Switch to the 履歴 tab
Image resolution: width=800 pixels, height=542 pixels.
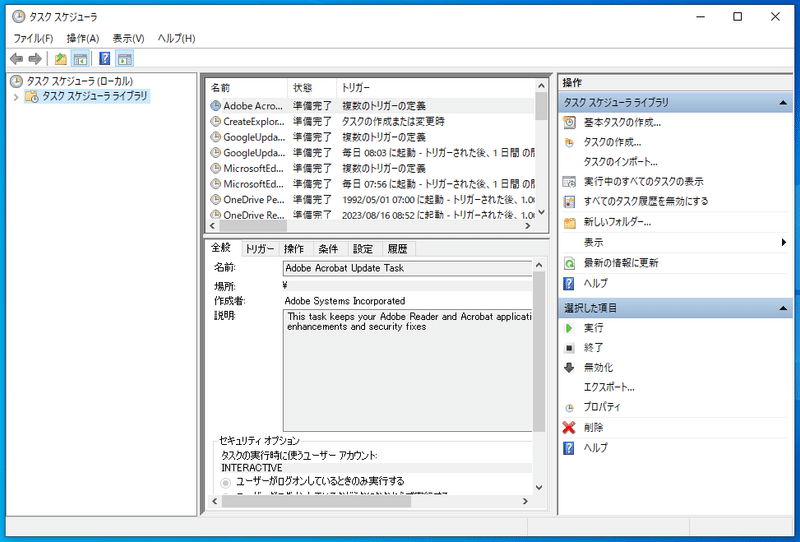pyautogui.click(x=397, y=249)
